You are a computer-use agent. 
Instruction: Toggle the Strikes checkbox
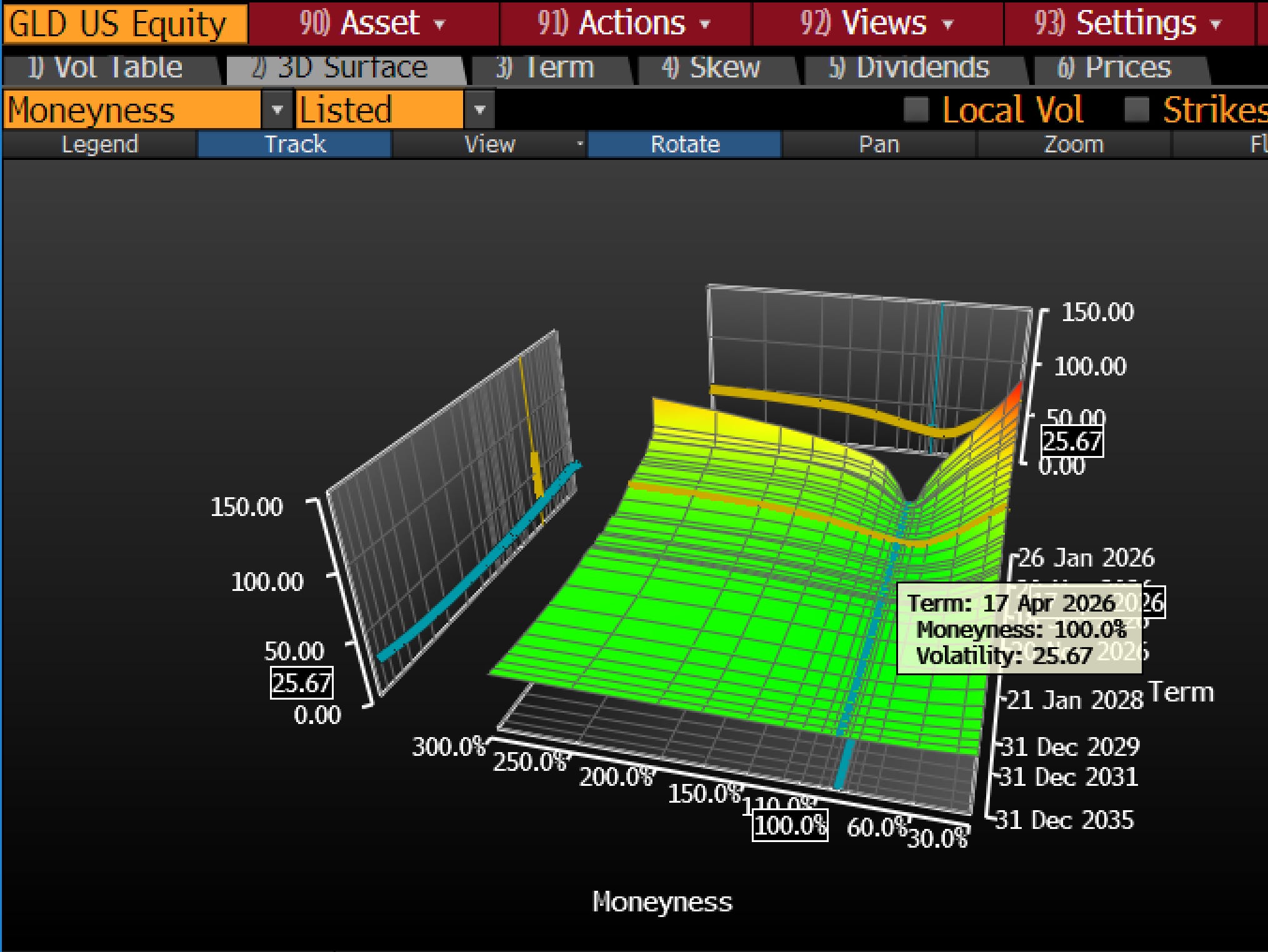click(x=1136, y=110)
